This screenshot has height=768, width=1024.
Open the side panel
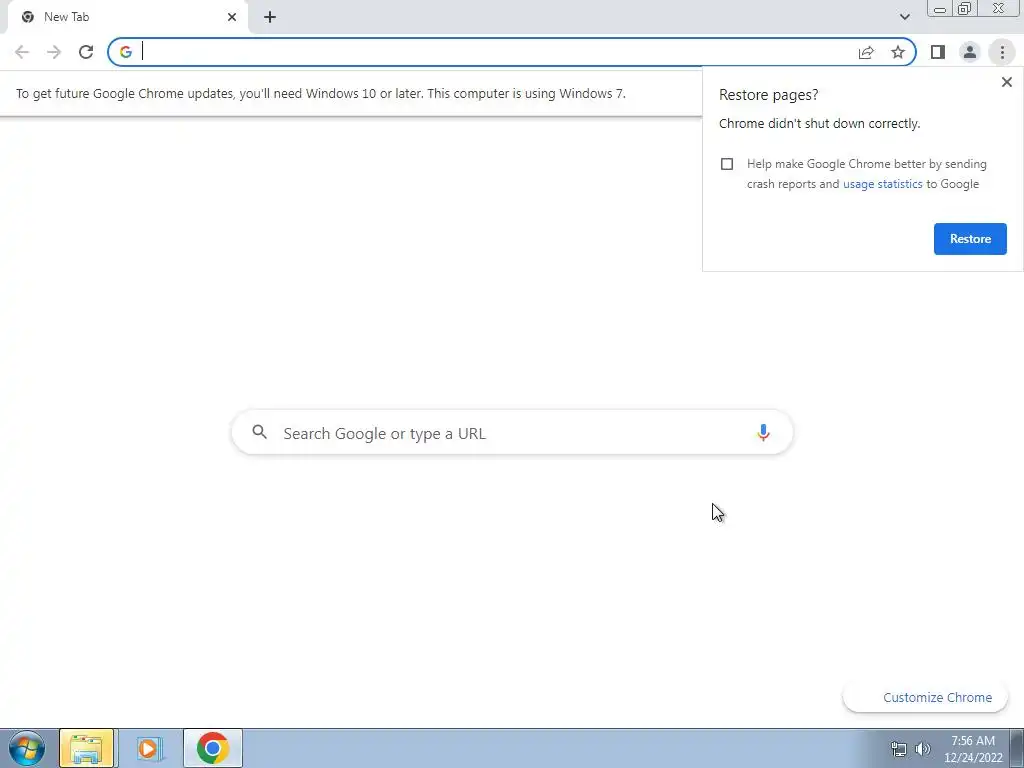pos(938,52)
